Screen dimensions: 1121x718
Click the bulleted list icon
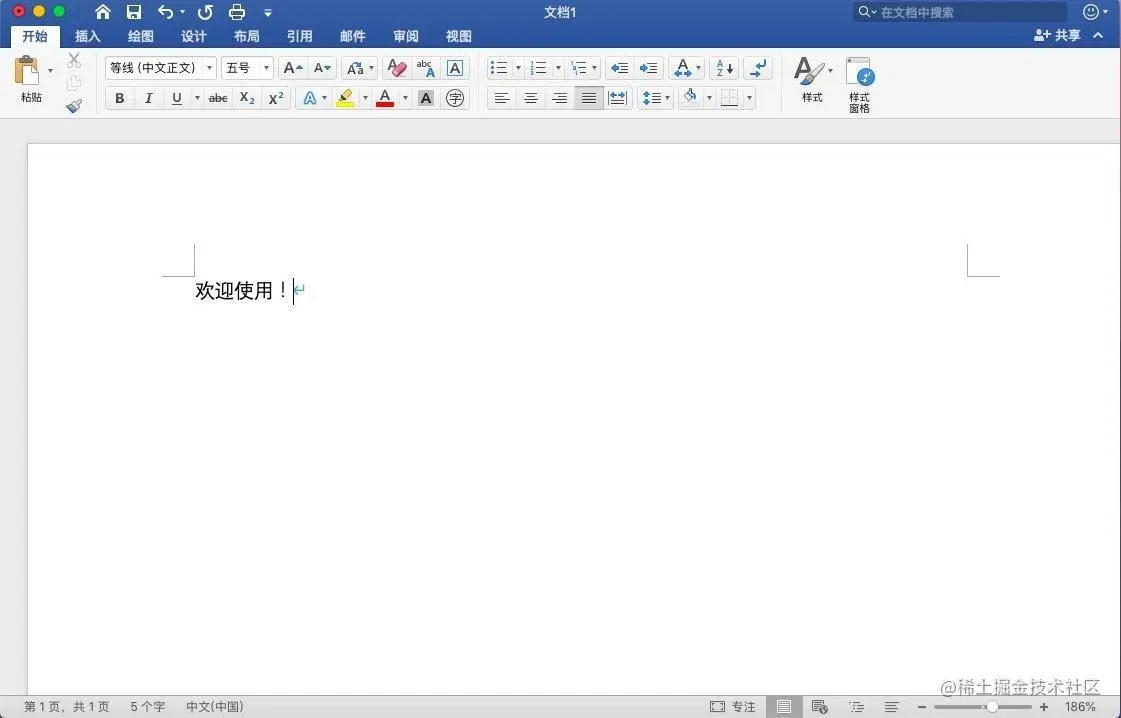point(499,68)
